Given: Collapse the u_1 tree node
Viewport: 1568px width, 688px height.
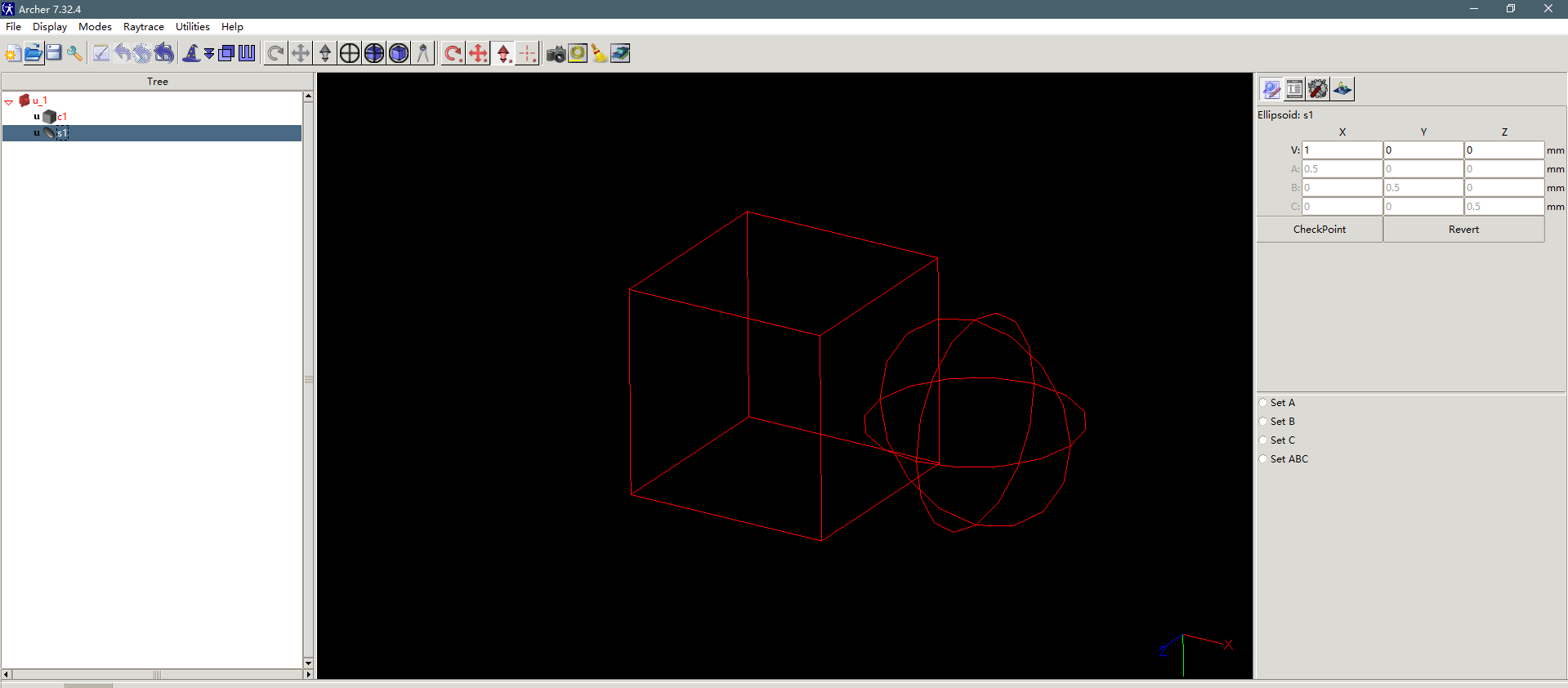Looking at the screenshot, I should pos(9,102).
